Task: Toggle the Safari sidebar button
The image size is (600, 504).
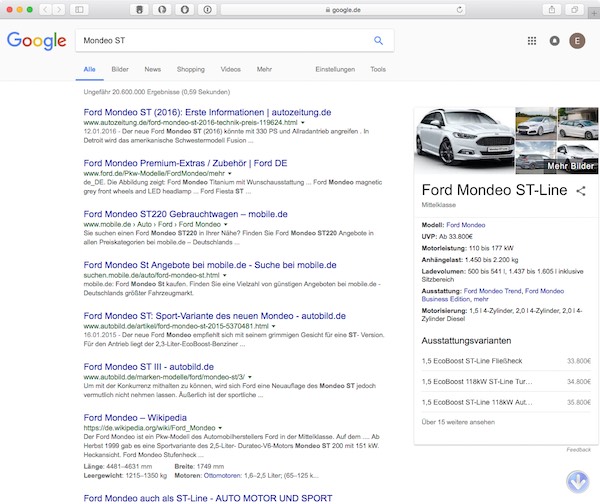Action: click(x=79, y=10)
